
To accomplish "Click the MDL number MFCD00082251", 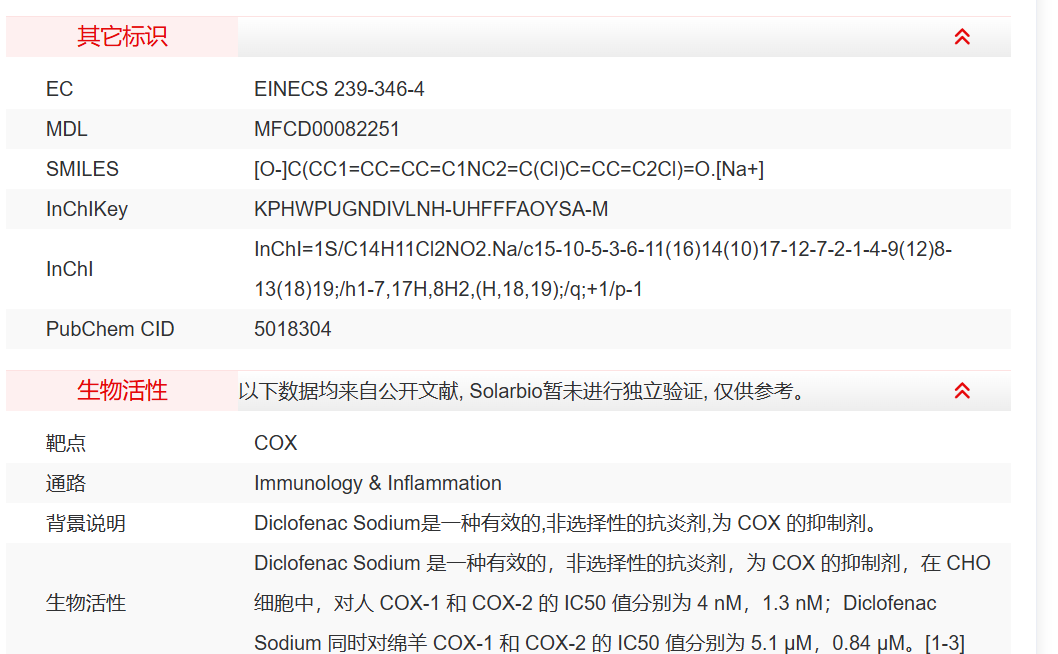I will tap(327, 129).
